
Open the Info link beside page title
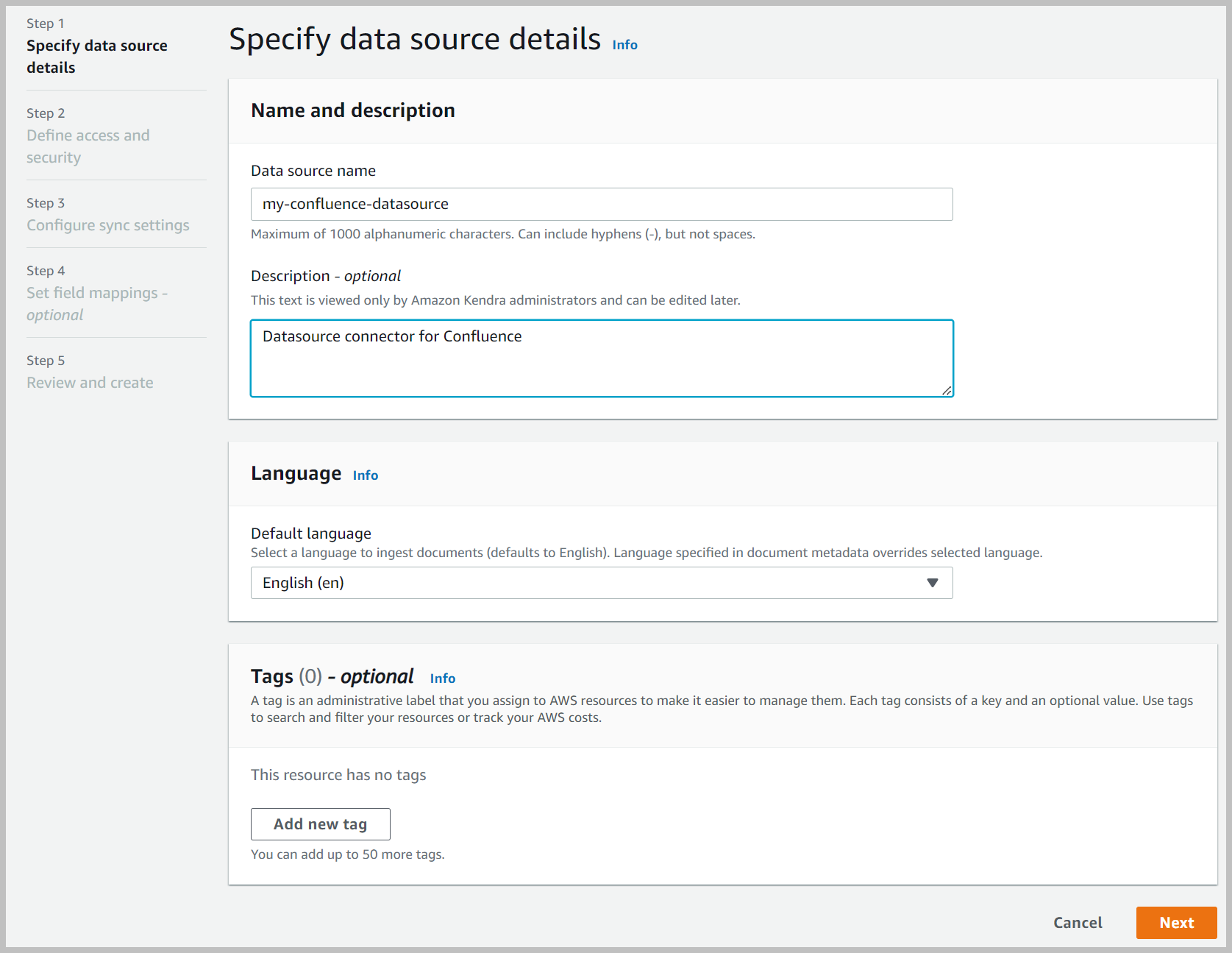click(x=624, y=45)
